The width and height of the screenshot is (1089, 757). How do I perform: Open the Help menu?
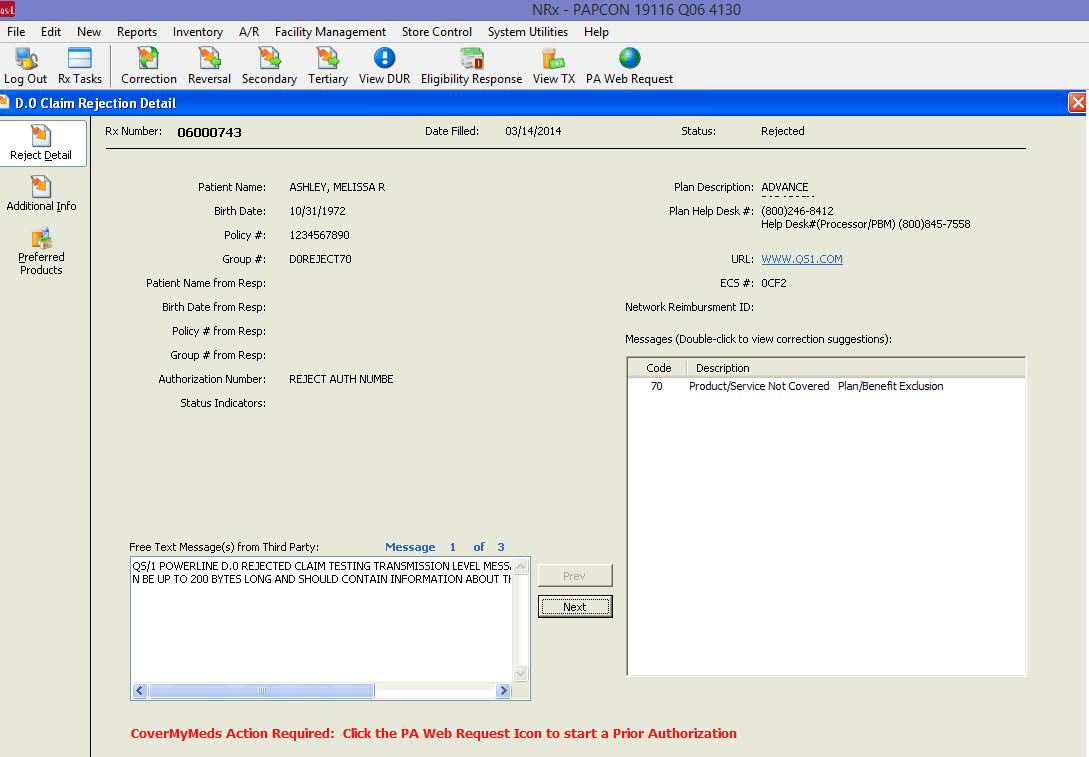[596, 32]
